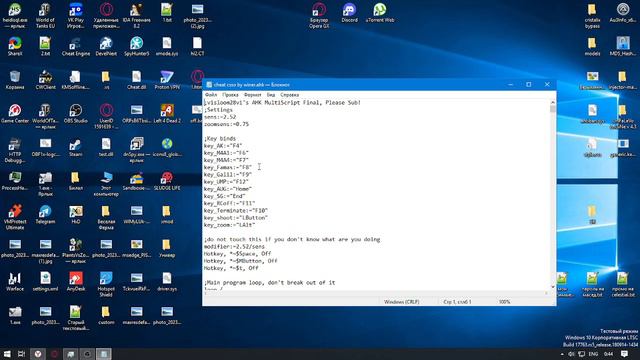Select the VMProtect Ultimate desktop shortcut

click(15, 217)
